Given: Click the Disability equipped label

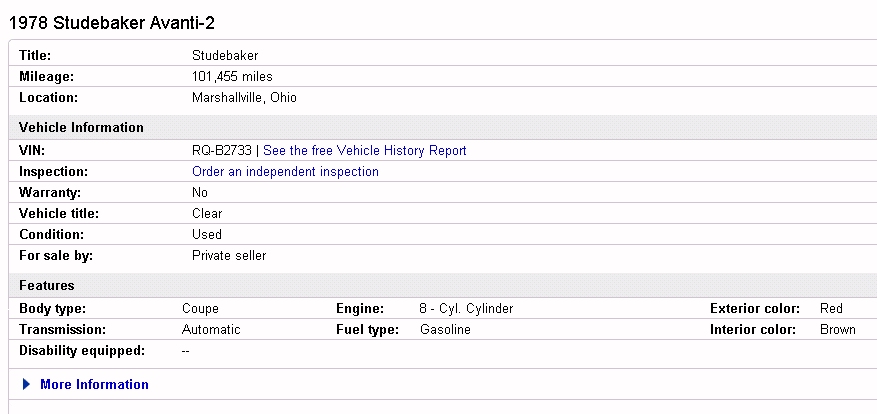Looking at the screenshot, I should [82, 351].
